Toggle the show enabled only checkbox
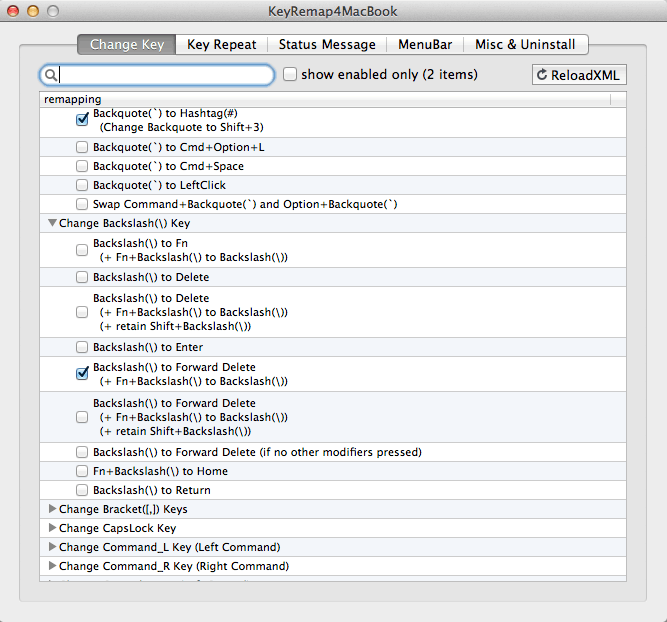Image resolution: width=667 pixels, height=622 pixels. [x=290, y=74]
